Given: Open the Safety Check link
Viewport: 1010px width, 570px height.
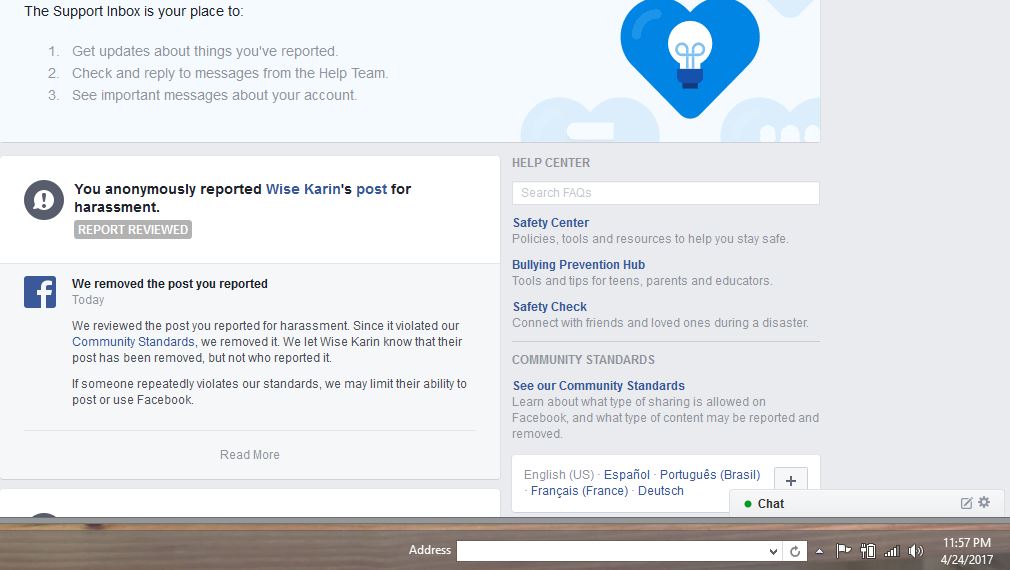Looking at the screenshot, I should click(x=549, y=307).
